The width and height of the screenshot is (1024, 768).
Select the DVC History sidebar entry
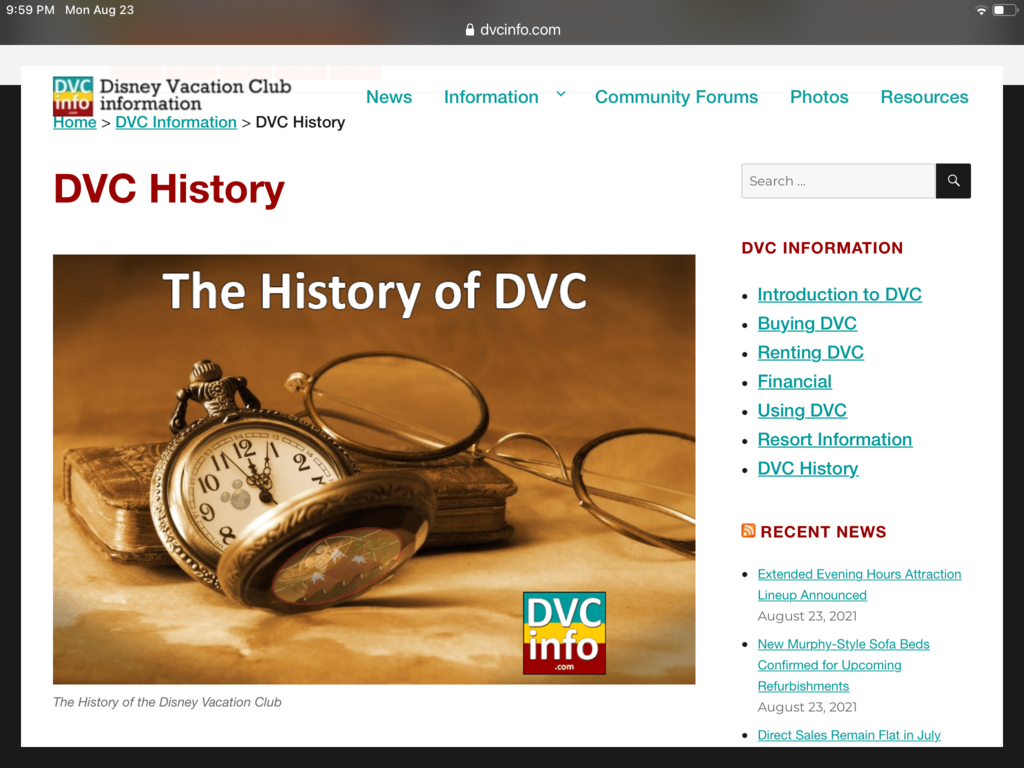pyautogui.click(x=807, y=468)
